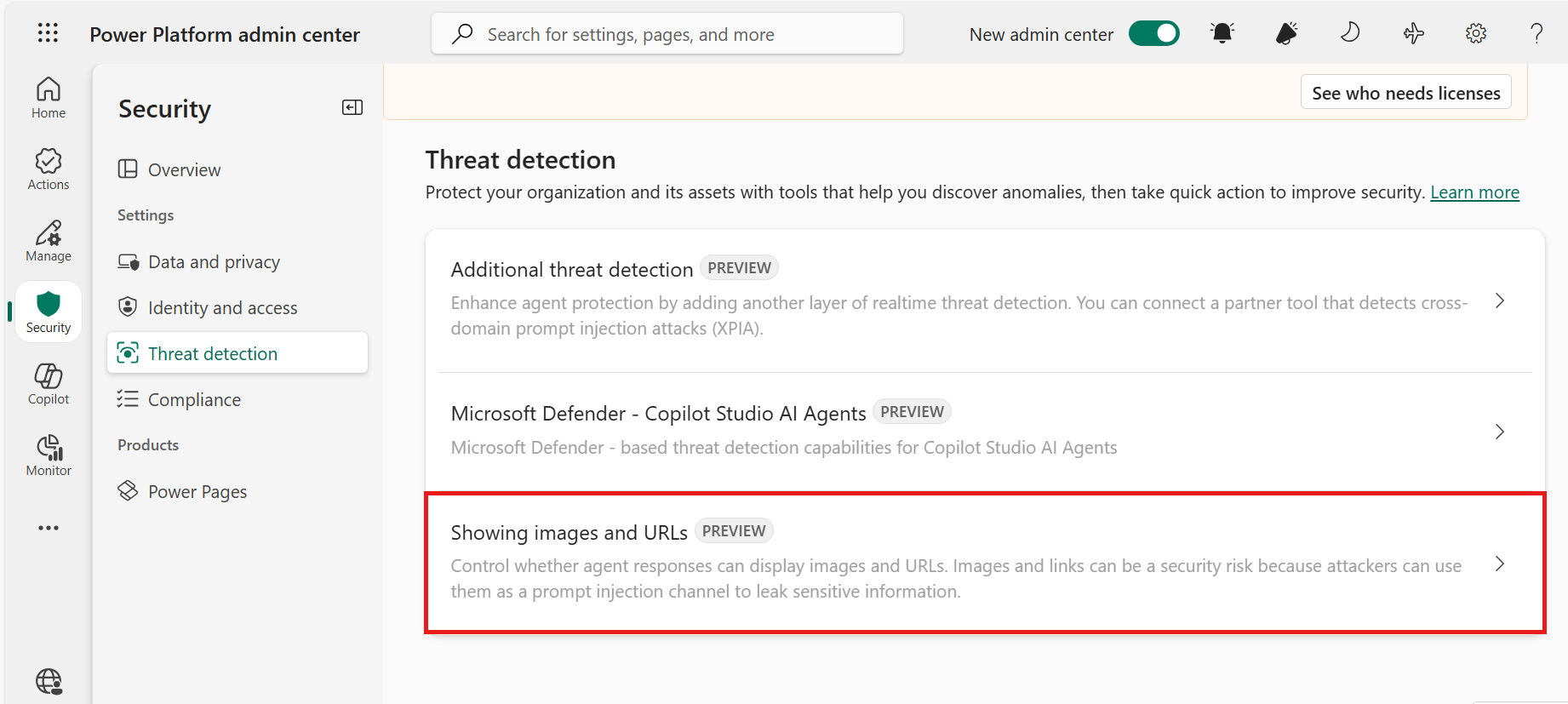Image resolution: width=1568 pixels, height=704 pixels.
Task: Open Manage in left rail
Action: [x=49, y=241]
